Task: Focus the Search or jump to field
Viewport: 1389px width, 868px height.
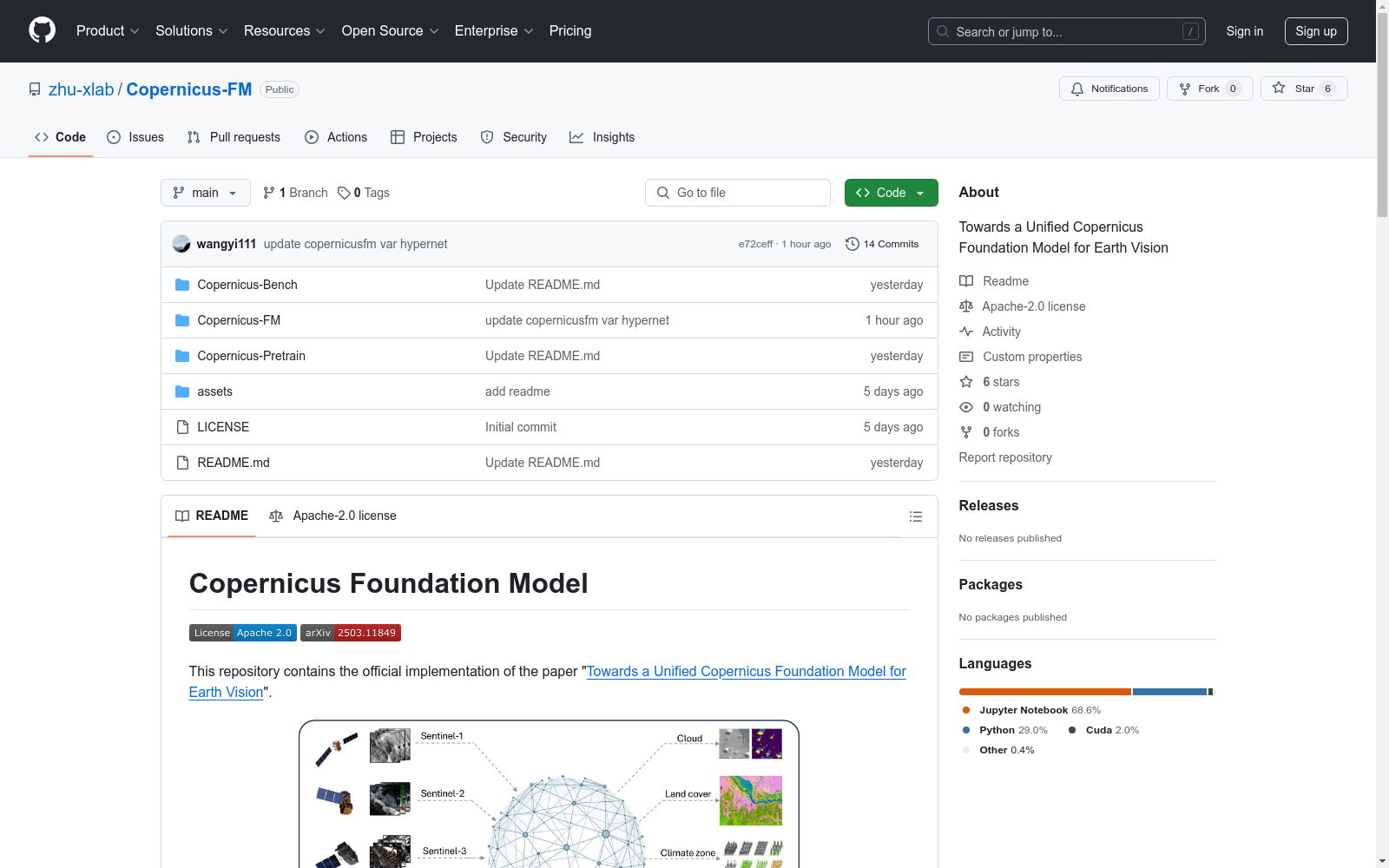Action: (1067, 31)
